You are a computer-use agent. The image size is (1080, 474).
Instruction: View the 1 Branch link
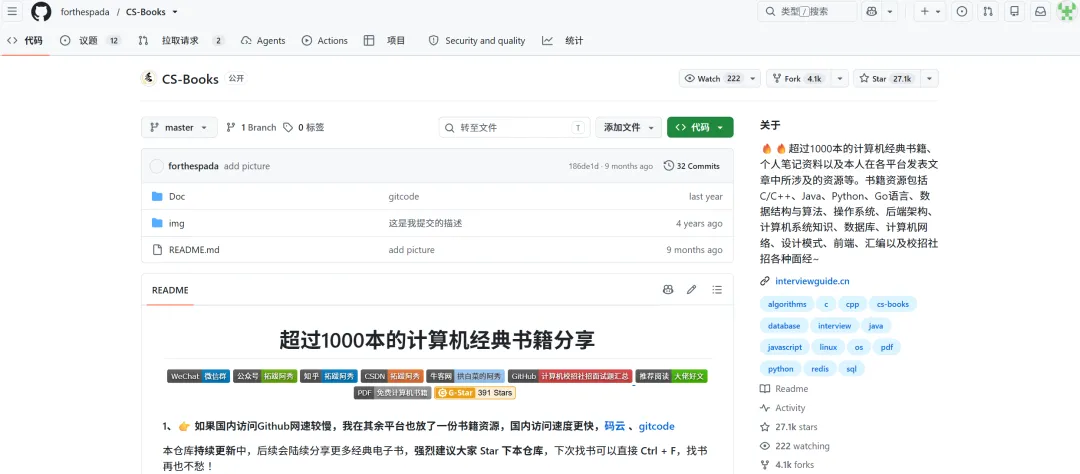point(251,127)
